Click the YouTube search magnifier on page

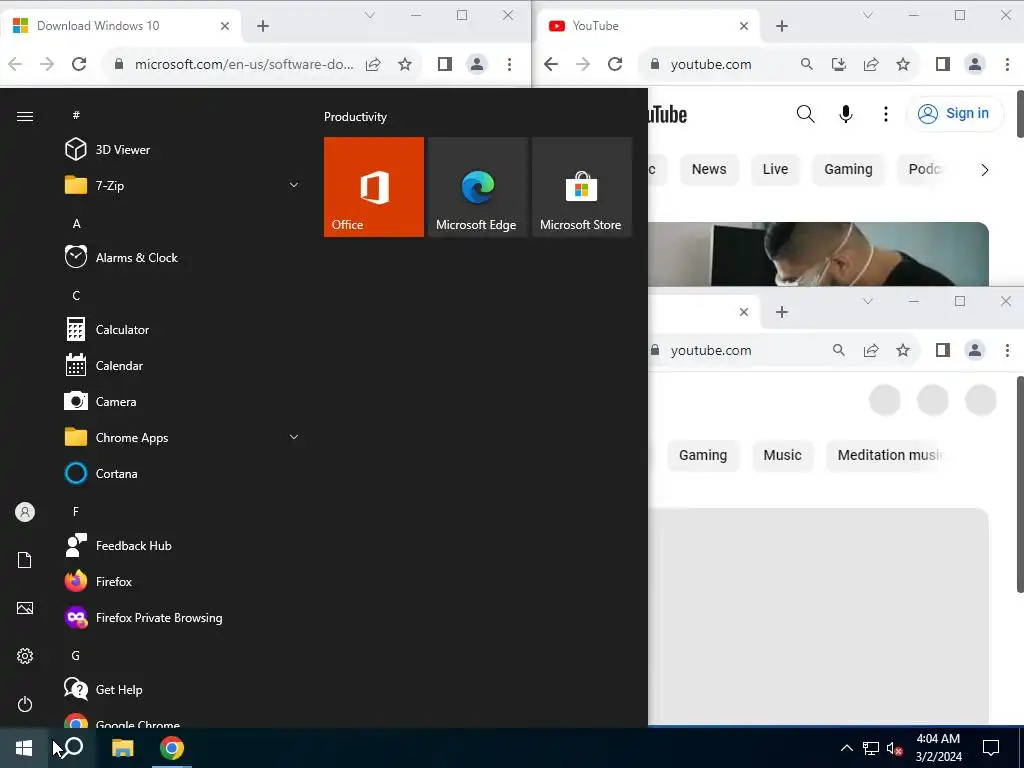click(805, 114)
